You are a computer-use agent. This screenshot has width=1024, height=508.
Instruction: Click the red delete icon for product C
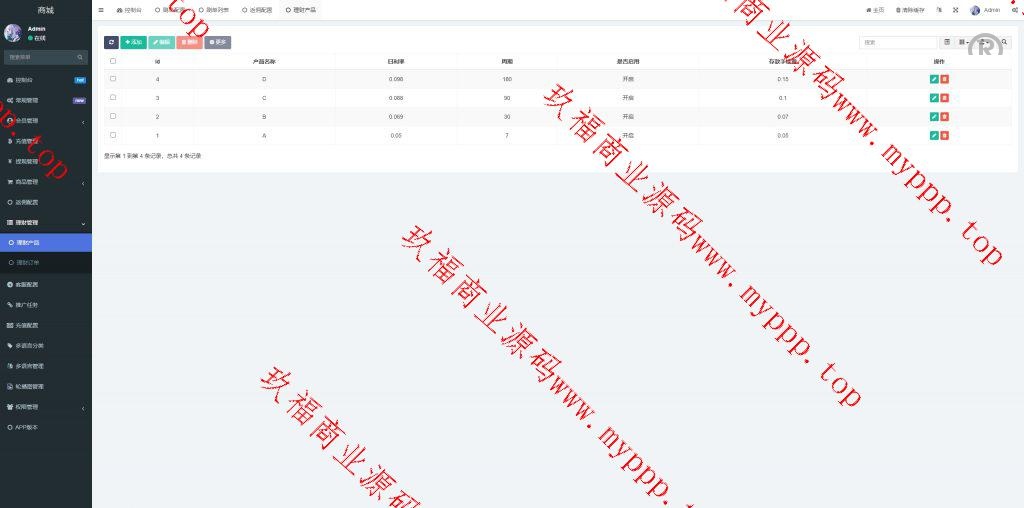pyautogui.click(x=944, y=98)
